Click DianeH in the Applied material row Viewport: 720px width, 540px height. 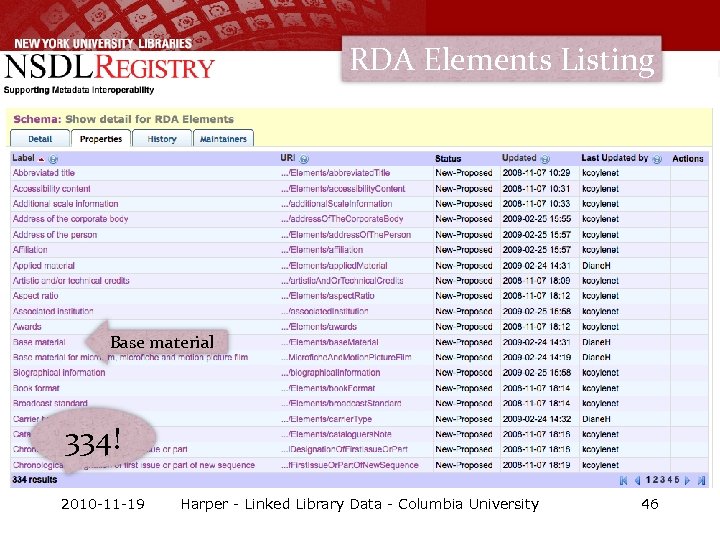click(596, 265)
